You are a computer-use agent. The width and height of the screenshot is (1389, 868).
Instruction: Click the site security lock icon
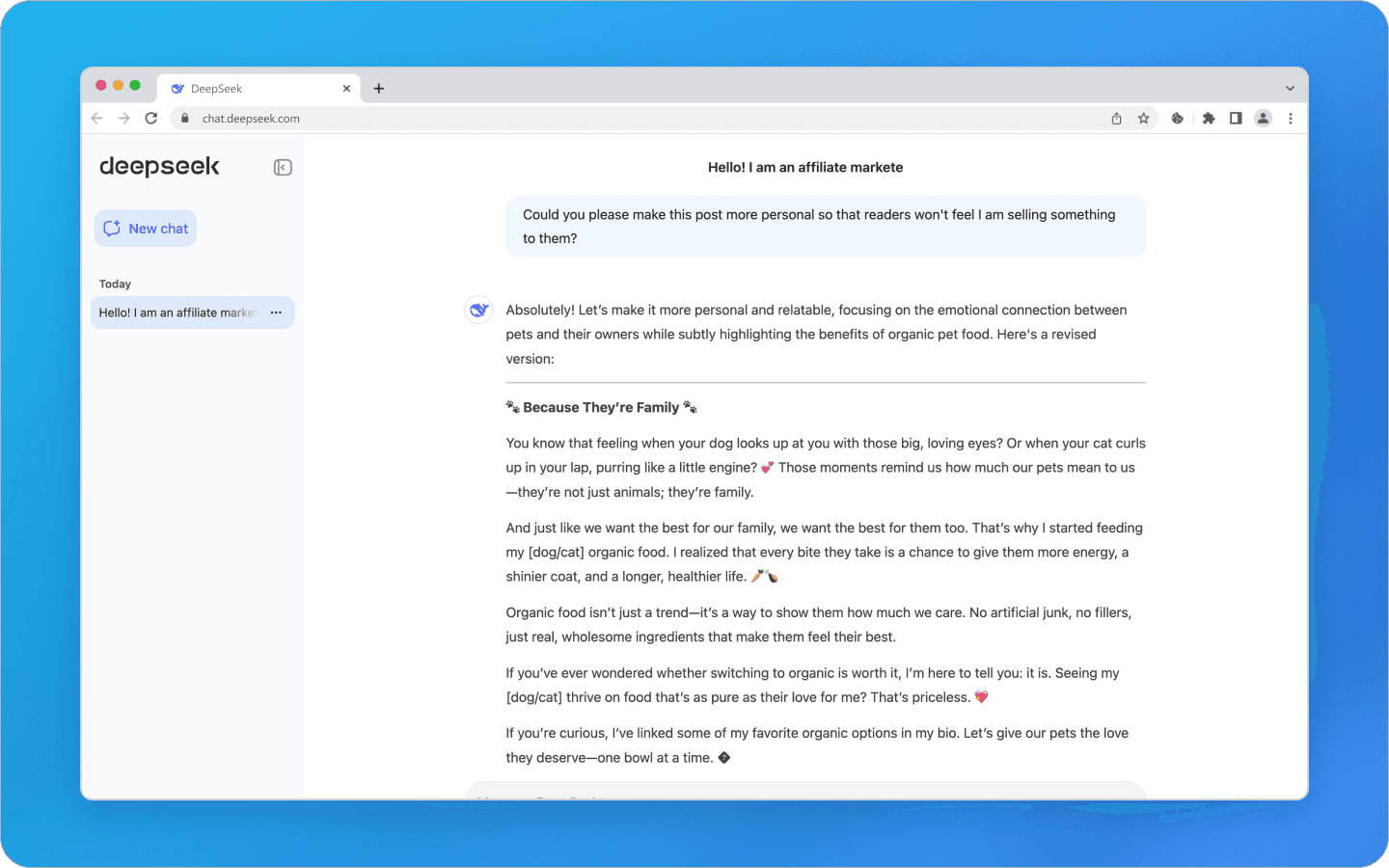pyautogui.click(x=185, y=119)
